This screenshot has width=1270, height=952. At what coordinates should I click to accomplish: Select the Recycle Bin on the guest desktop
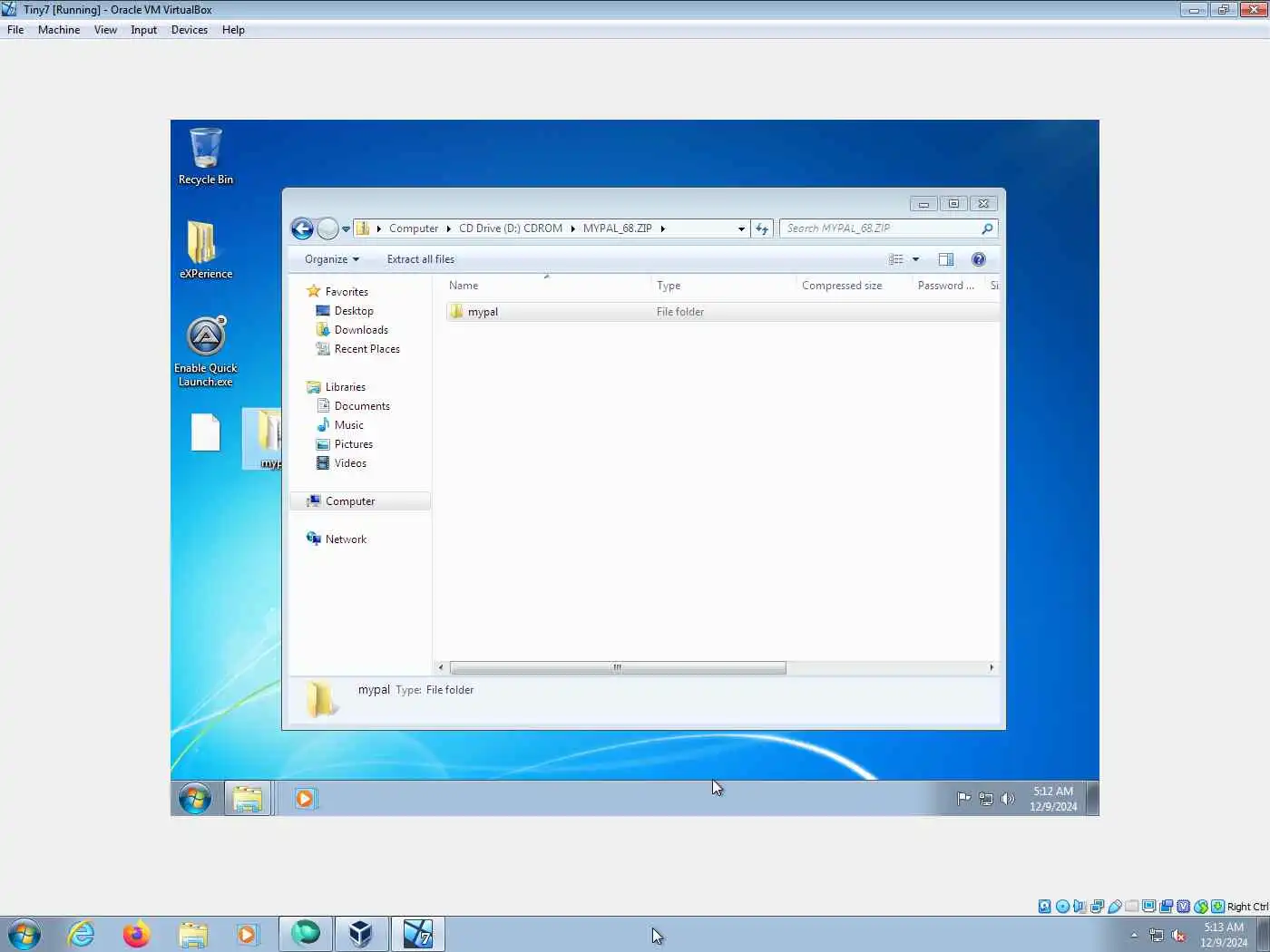point(206,156)
